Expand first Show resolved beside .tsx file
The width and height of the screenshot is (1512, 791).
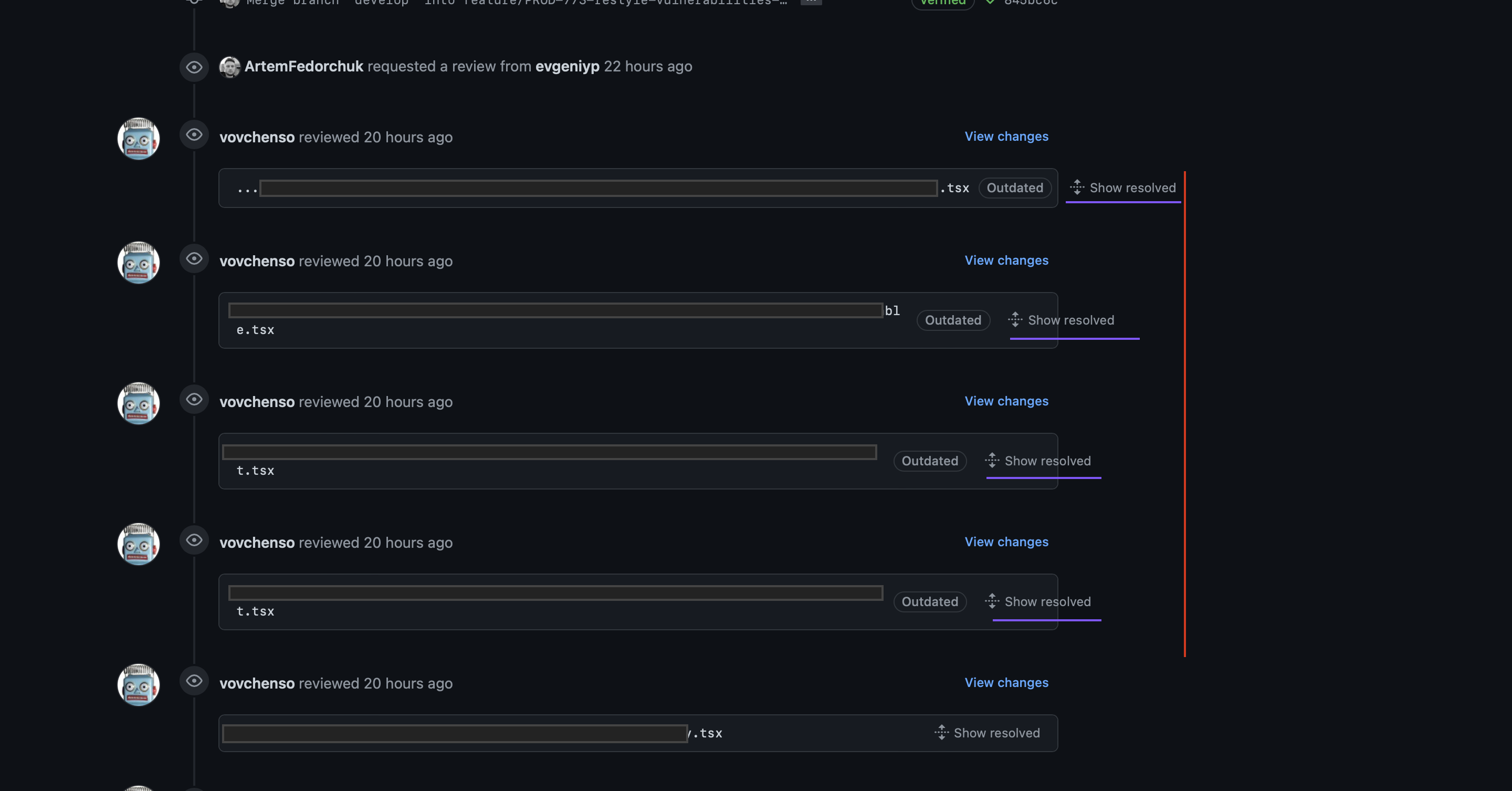[x=1123, y=188]
